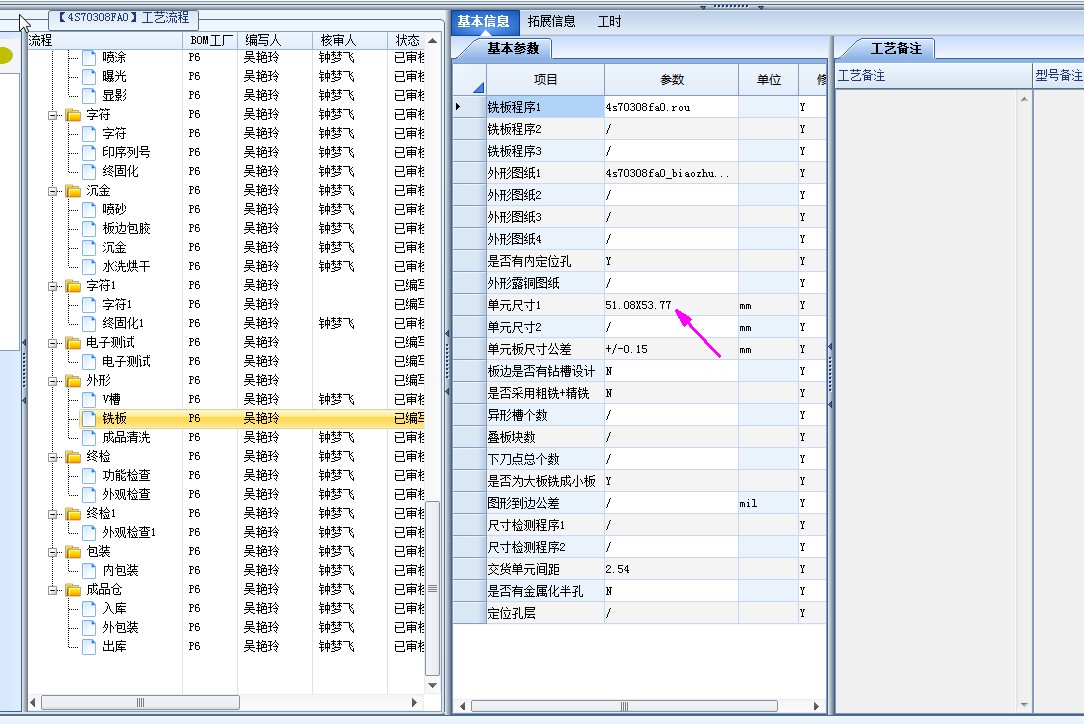Click the 核审人 column header
The height and width of the screenshot is (724, 1084).
(350, 40)
